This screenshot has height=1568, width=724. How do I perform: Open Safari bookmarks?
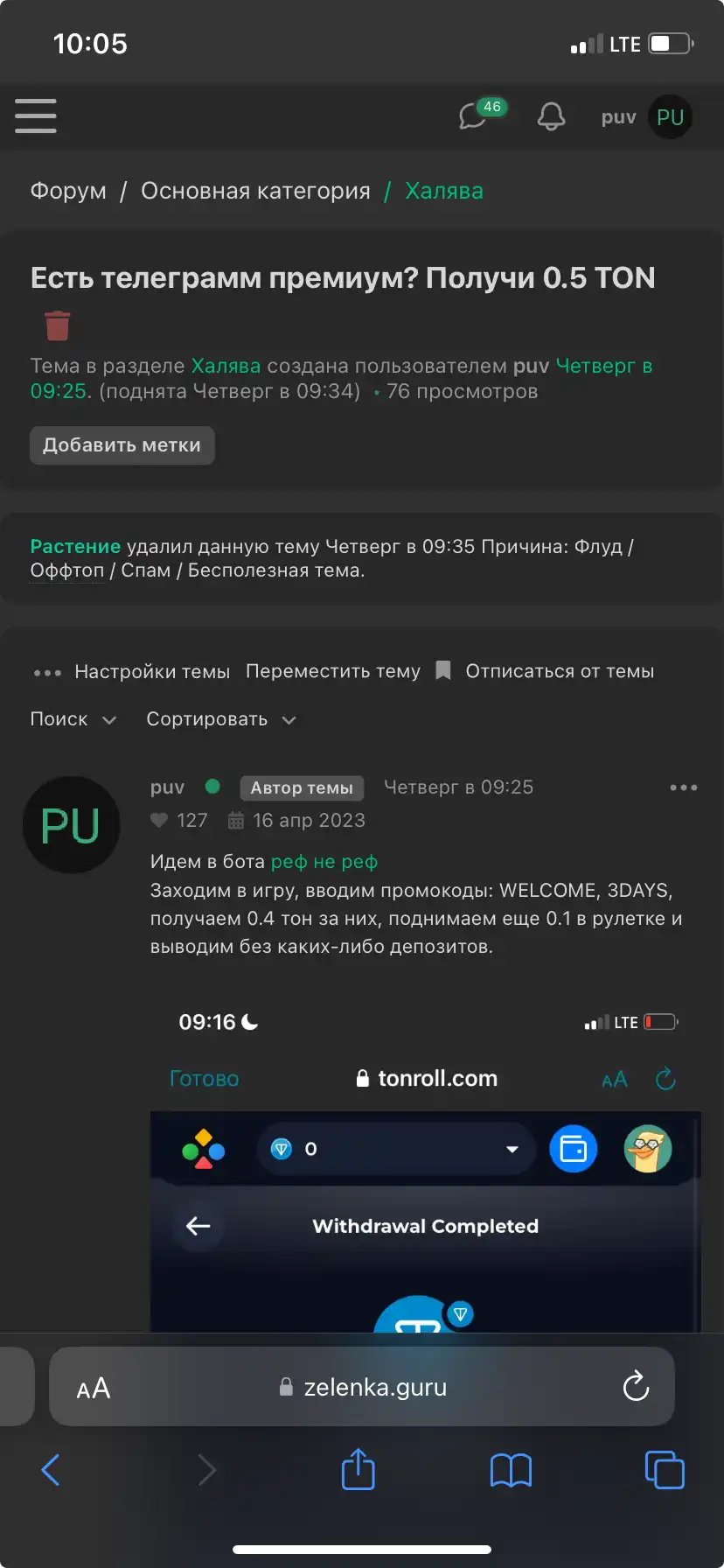[x=512, y=1470]
